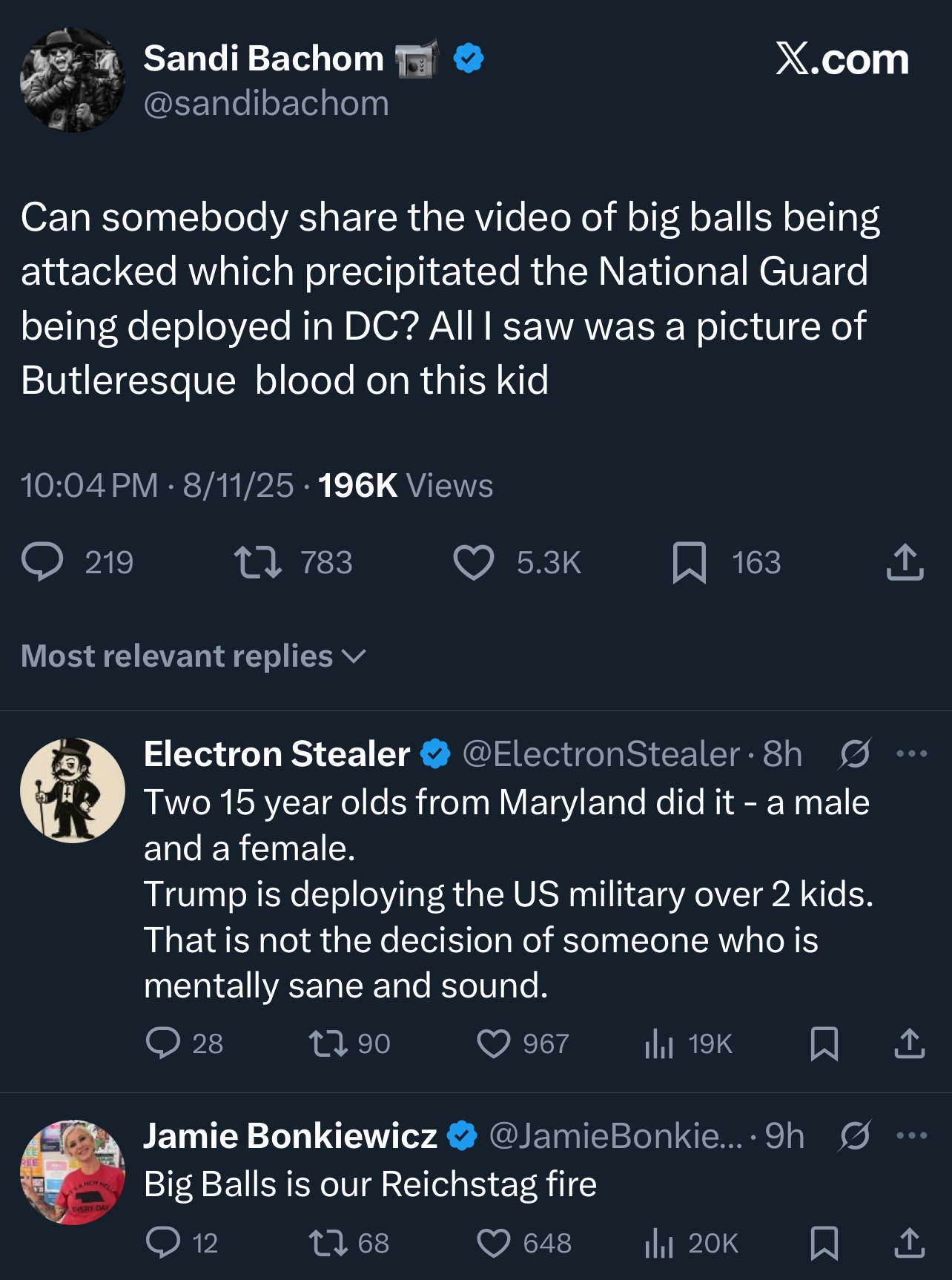Repost Sandi Bachom's main post
The height and width of the screenshot is (1280, 952).
tap(257, 561)
